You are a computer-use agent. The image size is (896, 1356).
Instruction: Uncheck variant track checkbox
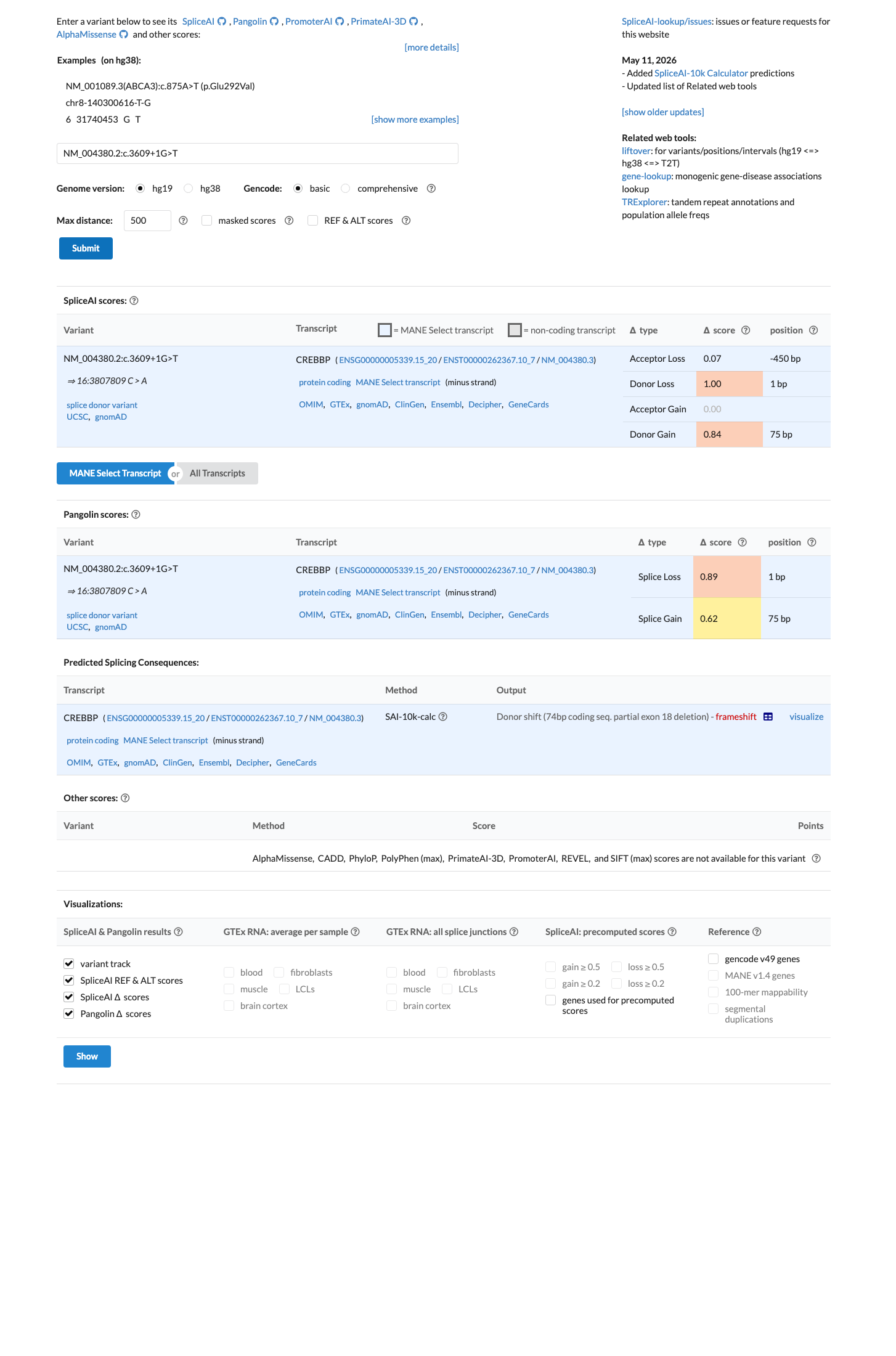pos(69,963)
